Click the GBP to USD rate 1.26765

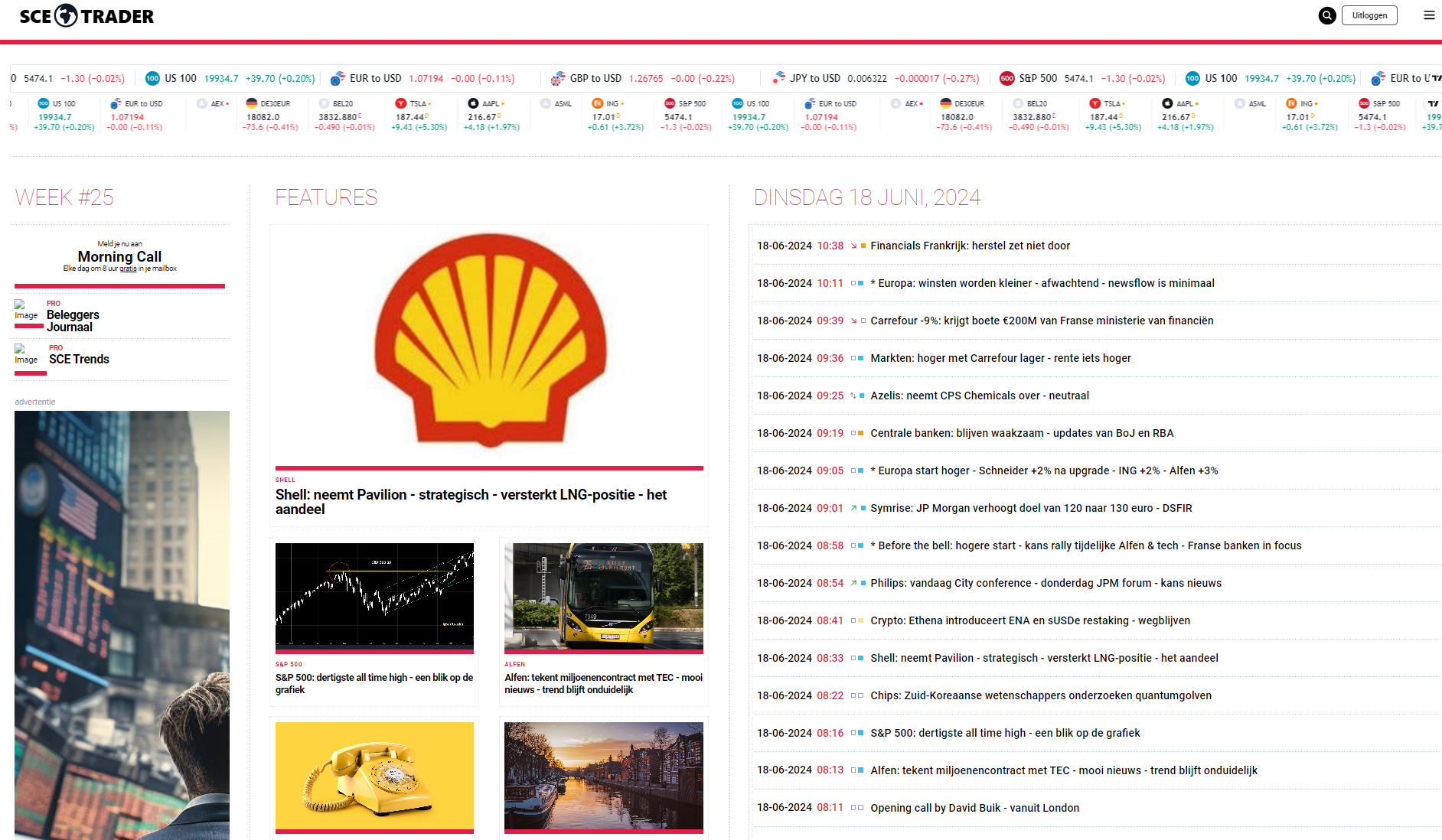click(646, 78)
